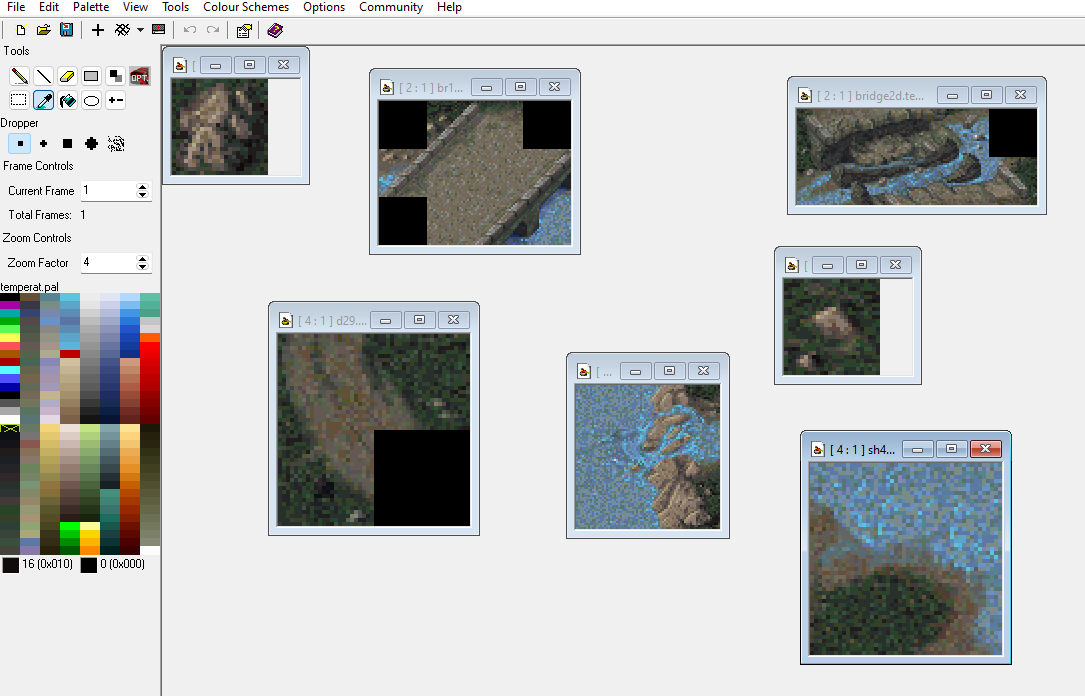Click the document icon of sh4 window
1085x696 pixels.
point(818,450)
